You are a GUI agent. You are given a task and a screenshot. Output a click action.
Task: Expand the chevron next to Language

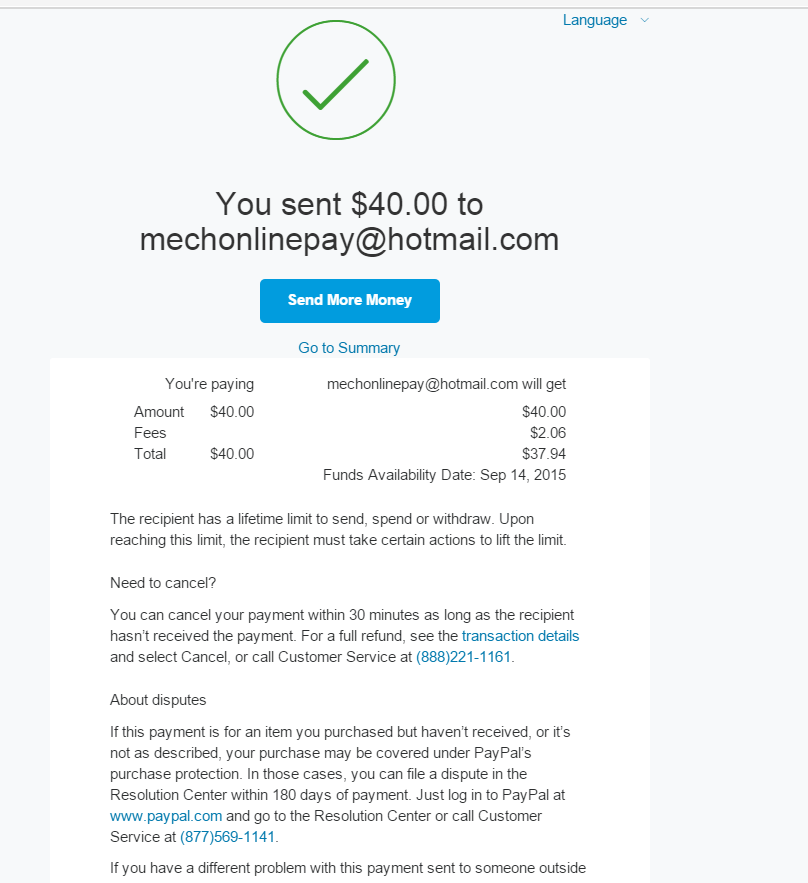pyautogui.click(x=645, y=20)
